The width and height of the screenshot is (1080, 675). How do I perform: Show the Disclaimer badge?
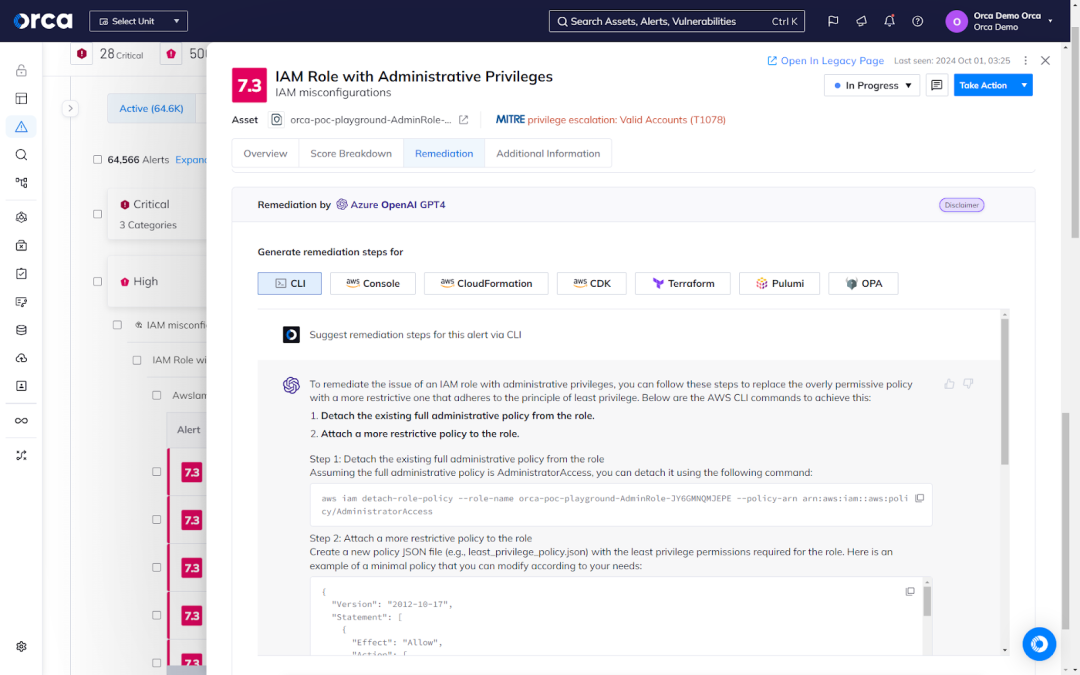962,205
